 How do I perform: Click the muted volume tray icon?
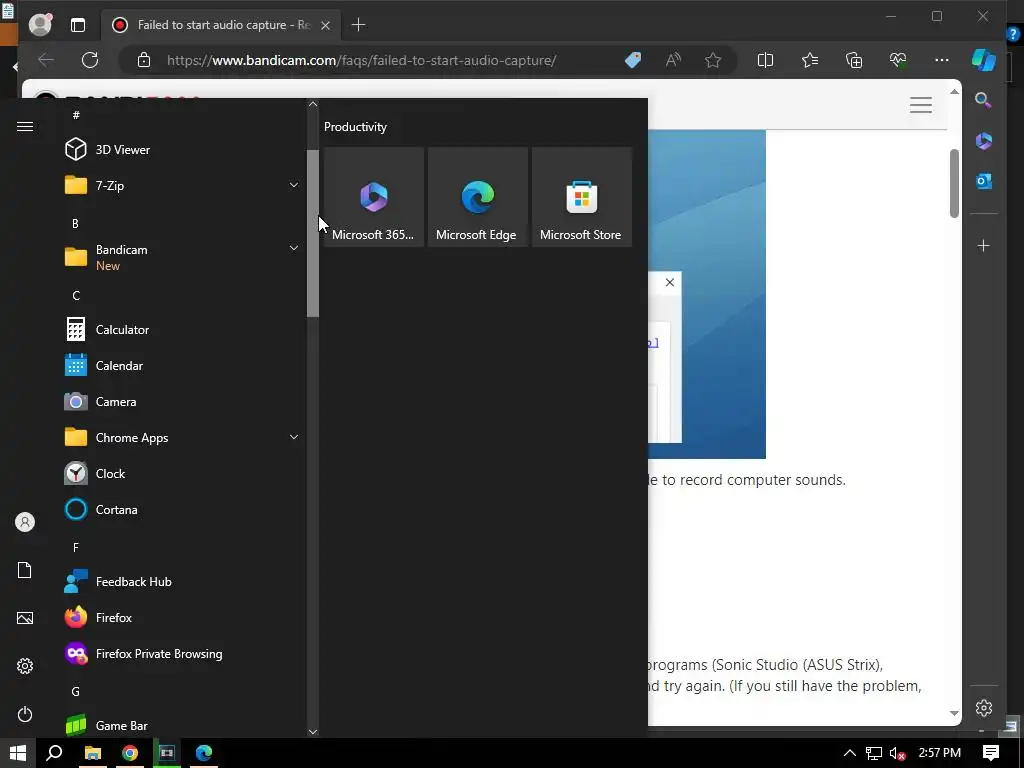pyautogui.click(x=897, y=754)
